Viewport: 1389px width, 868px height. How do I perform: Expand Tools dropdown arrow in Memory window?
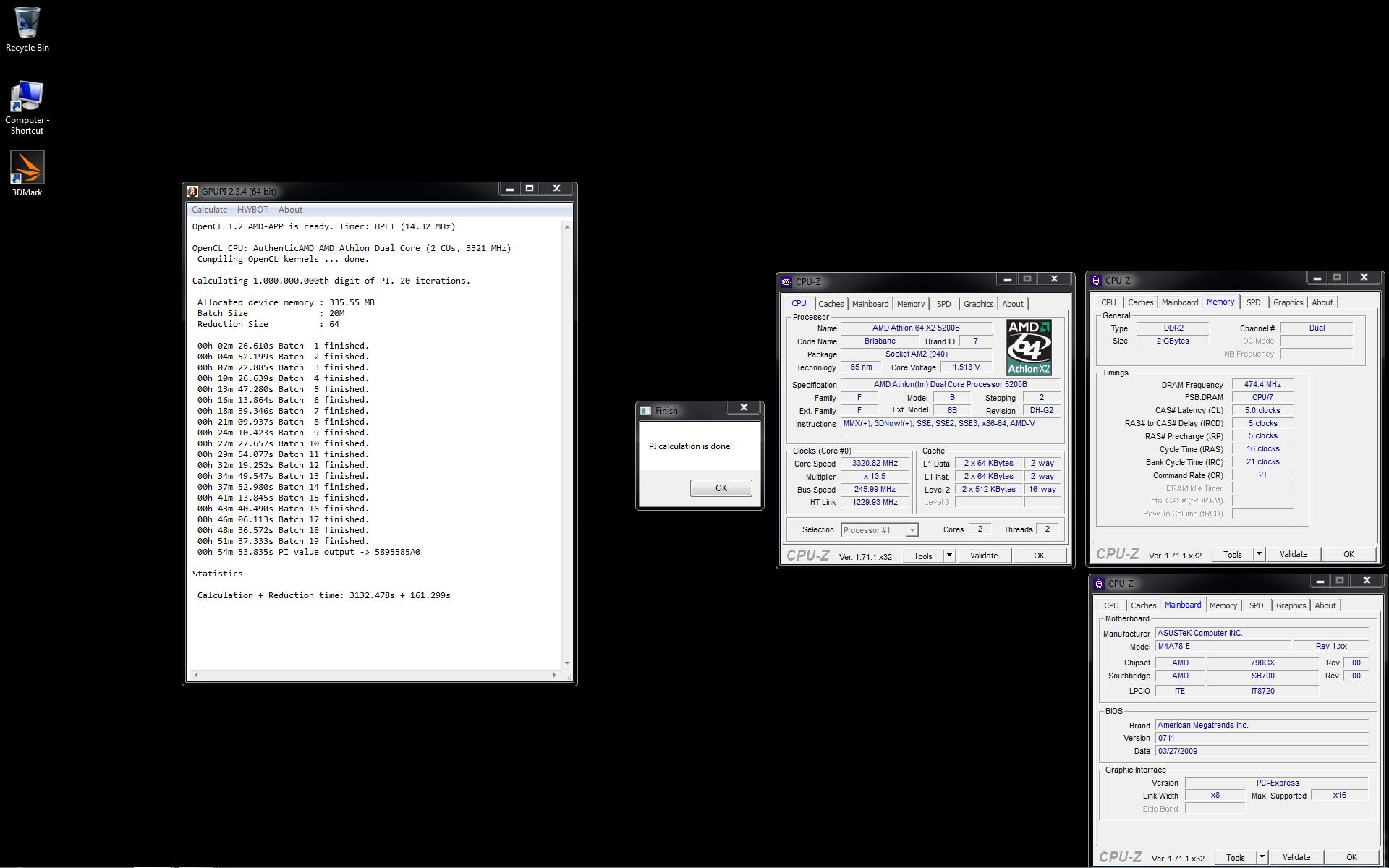[x=1259, y=554]
